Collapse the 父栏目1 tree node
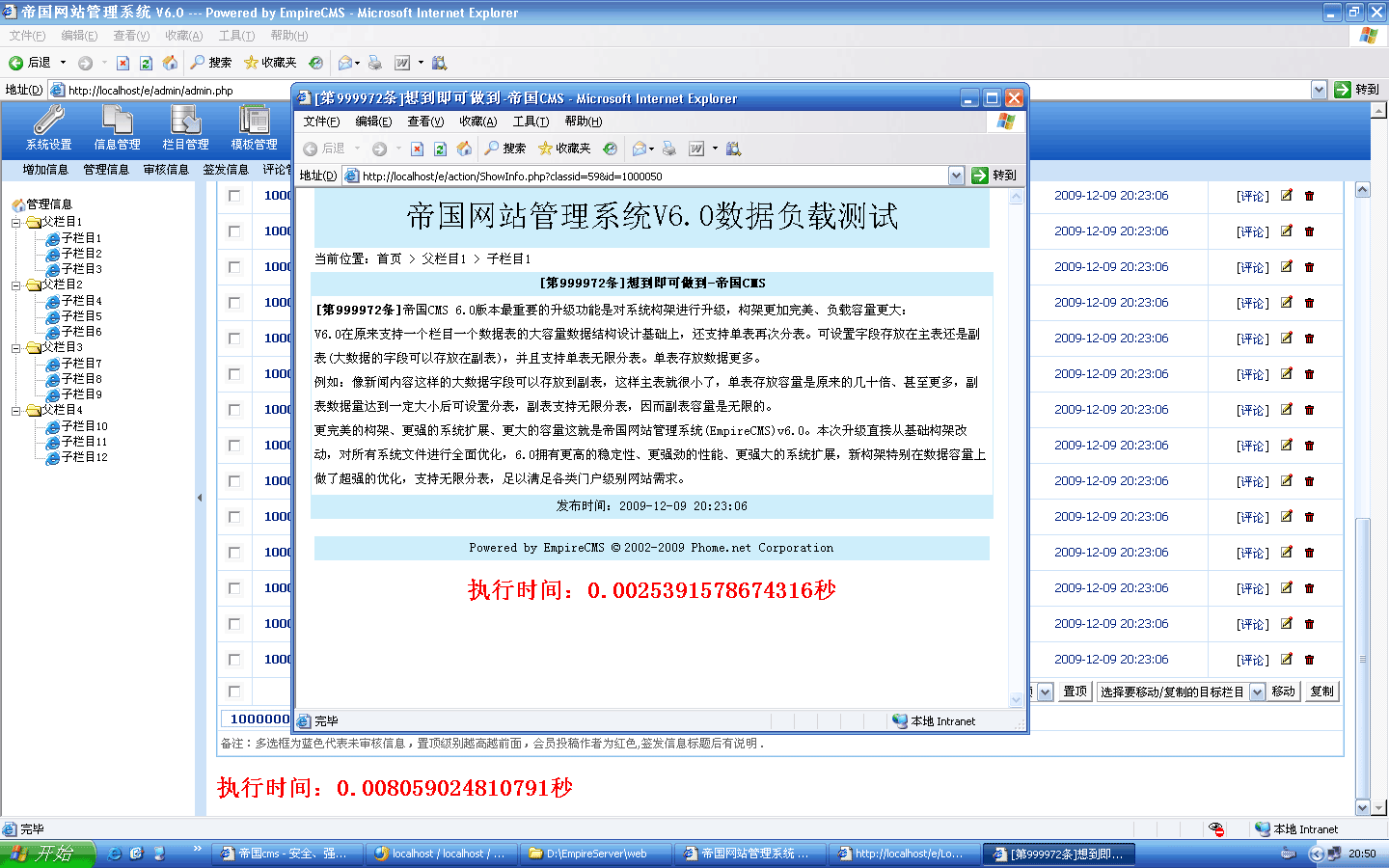The height and width of the screenshot is (868, 1389). click(16, 222)
